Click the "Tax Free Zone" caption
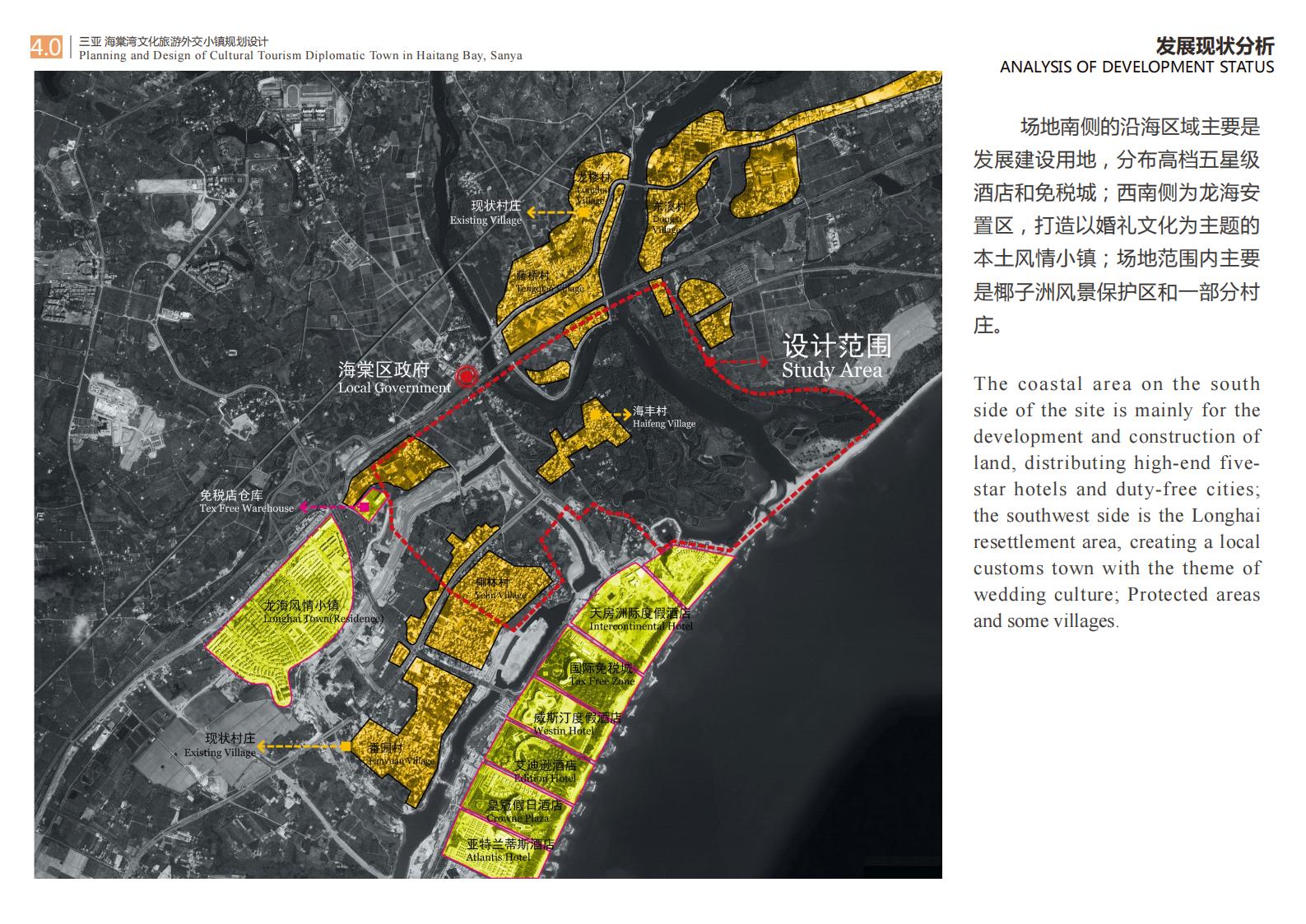 pyautogui.click(x=602, y=681)
